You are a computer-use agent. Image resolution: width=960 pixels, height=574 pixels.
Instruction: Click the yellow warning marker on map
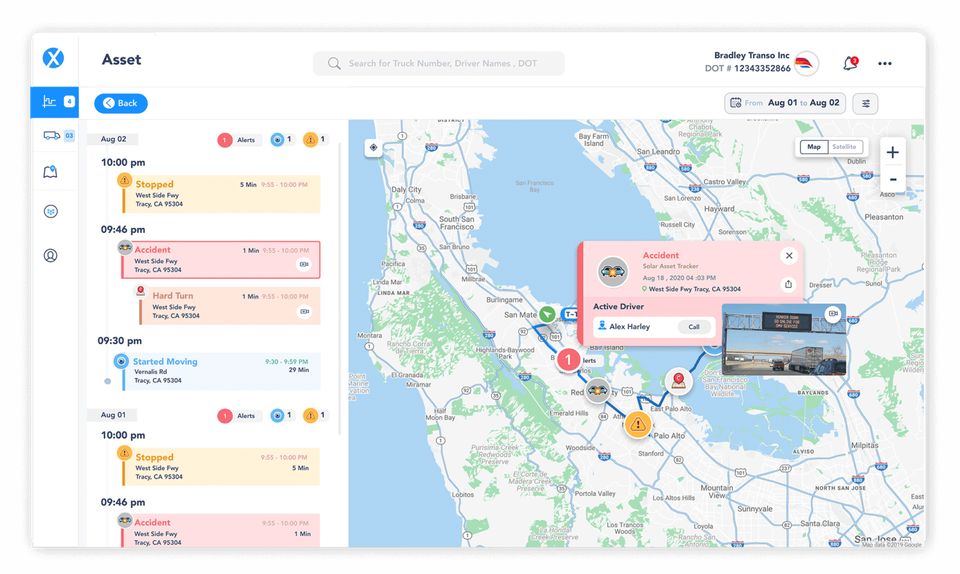(638, 423)
